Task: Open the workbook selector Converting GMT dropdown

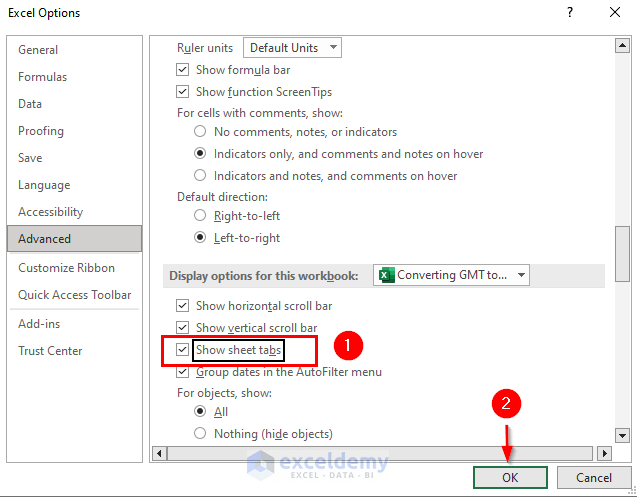Action: 451,275
